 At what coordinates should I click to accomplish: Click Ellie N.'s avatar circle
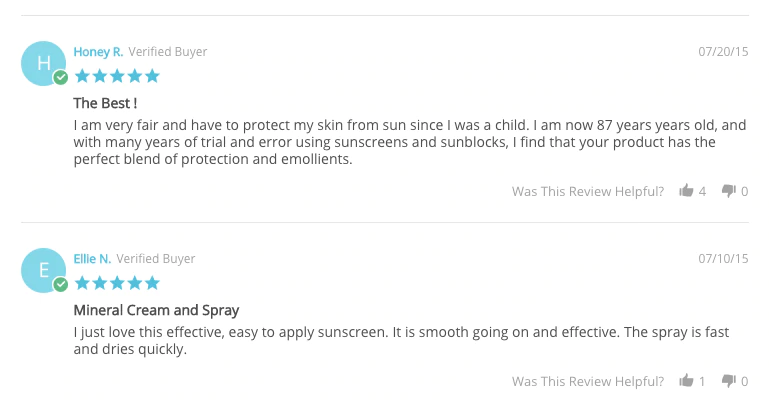(43, 270)
